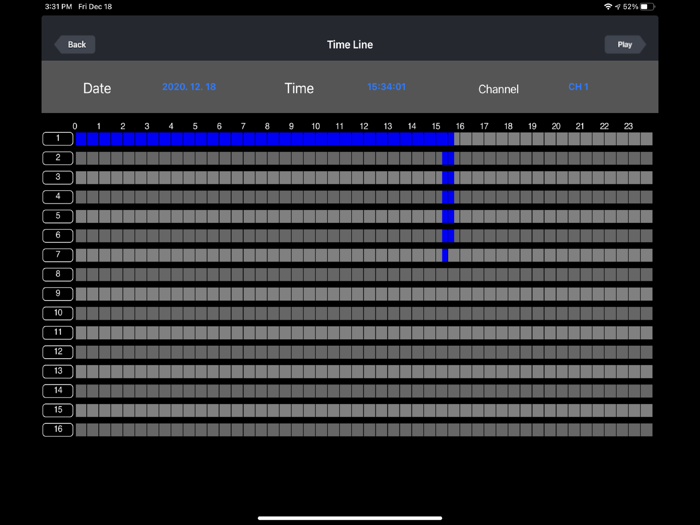The height and width of the screenshot is (525, 700).
Task: Jump to hour 12 on channel 1 timeline
Action: [370, 139]
